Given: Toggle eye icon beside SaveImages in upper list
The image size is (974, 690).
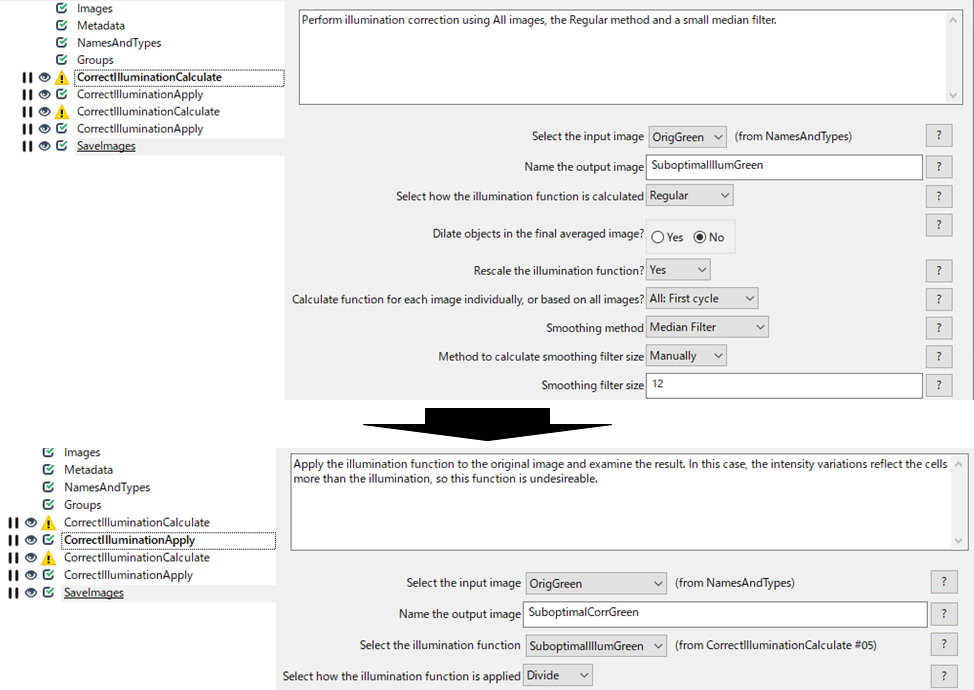Looking at the screenshot, I should coord(44,146).
